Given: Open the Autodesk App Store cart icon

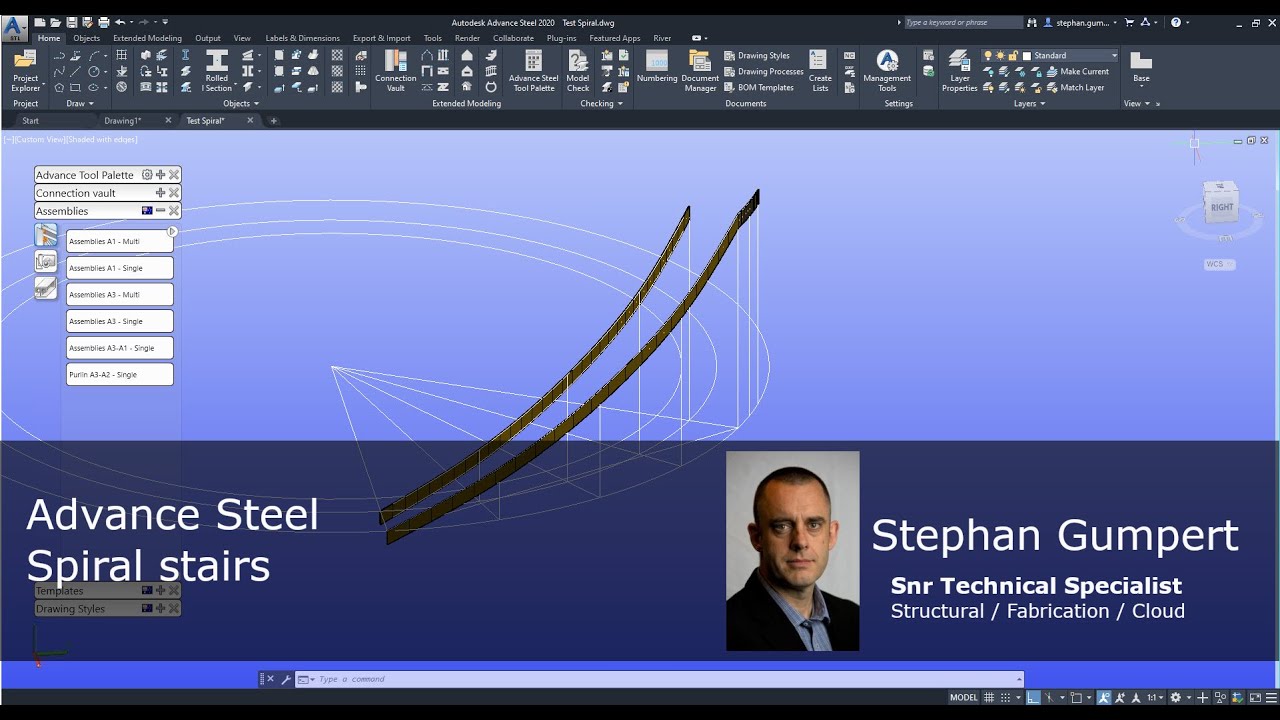Looking at the screenshot, I should point(1129,22).
